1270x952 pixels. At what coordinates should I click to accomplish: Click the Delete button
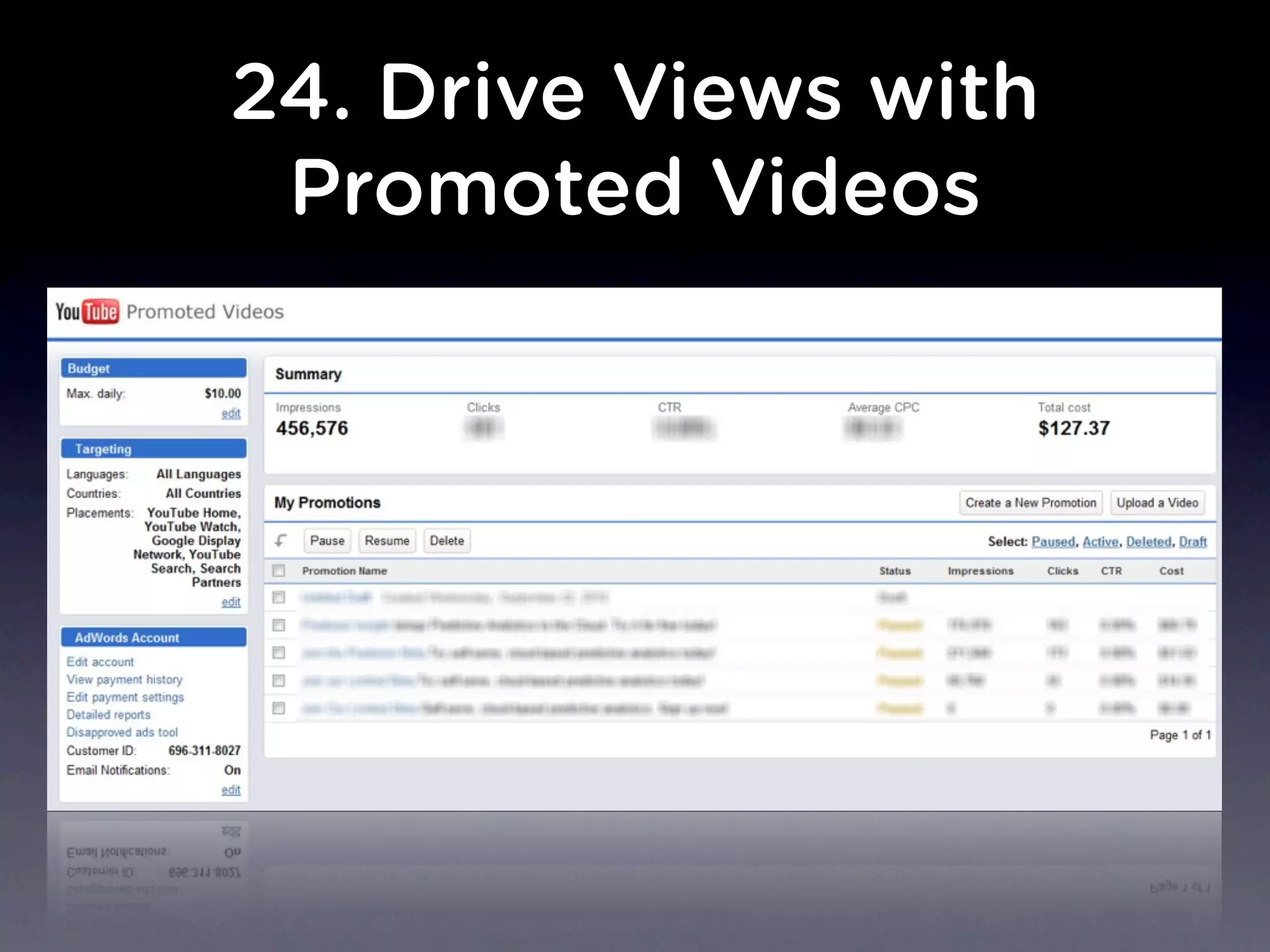point(446,540)
